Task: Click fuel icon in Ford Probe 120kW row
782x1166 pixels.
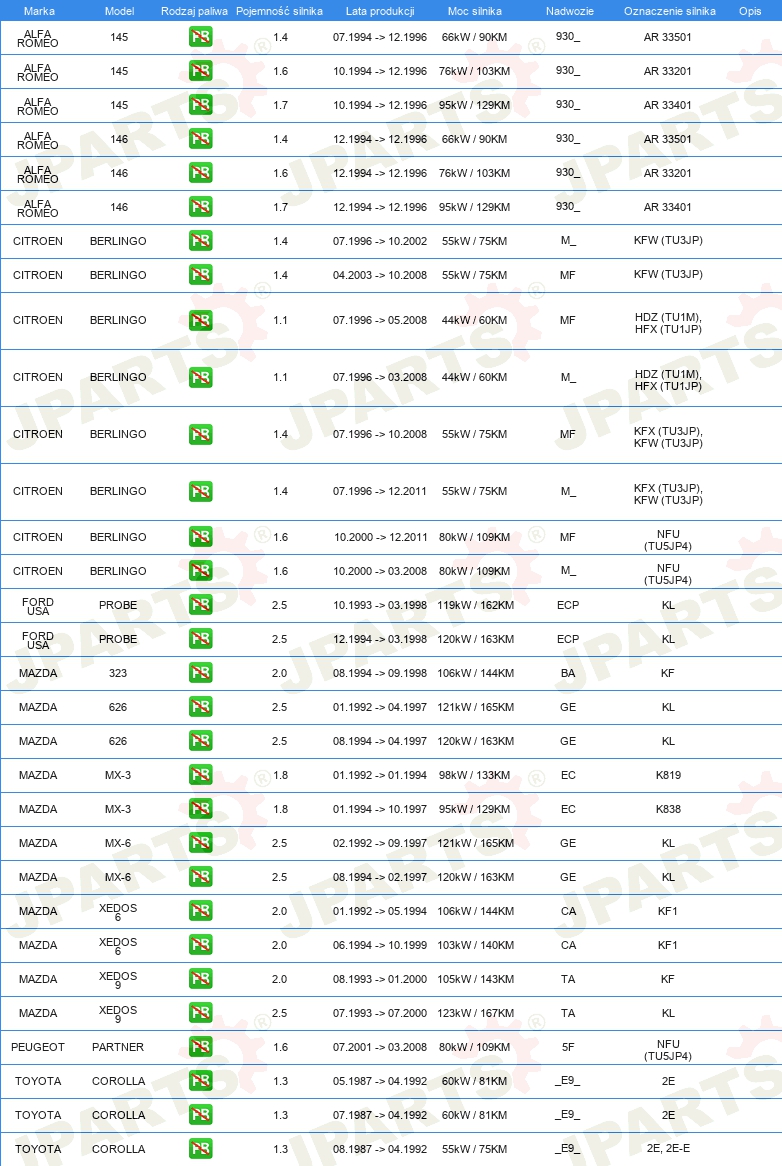Action: [201, 639]
